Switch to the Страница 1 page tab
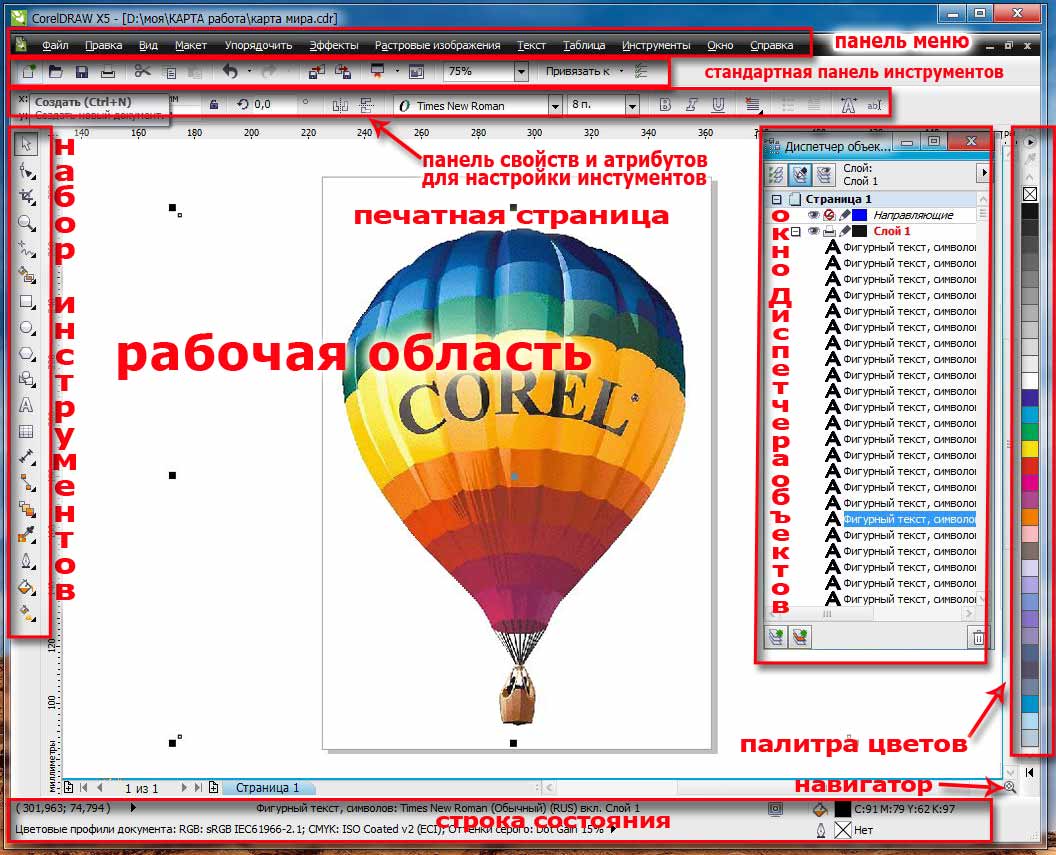 267,788
